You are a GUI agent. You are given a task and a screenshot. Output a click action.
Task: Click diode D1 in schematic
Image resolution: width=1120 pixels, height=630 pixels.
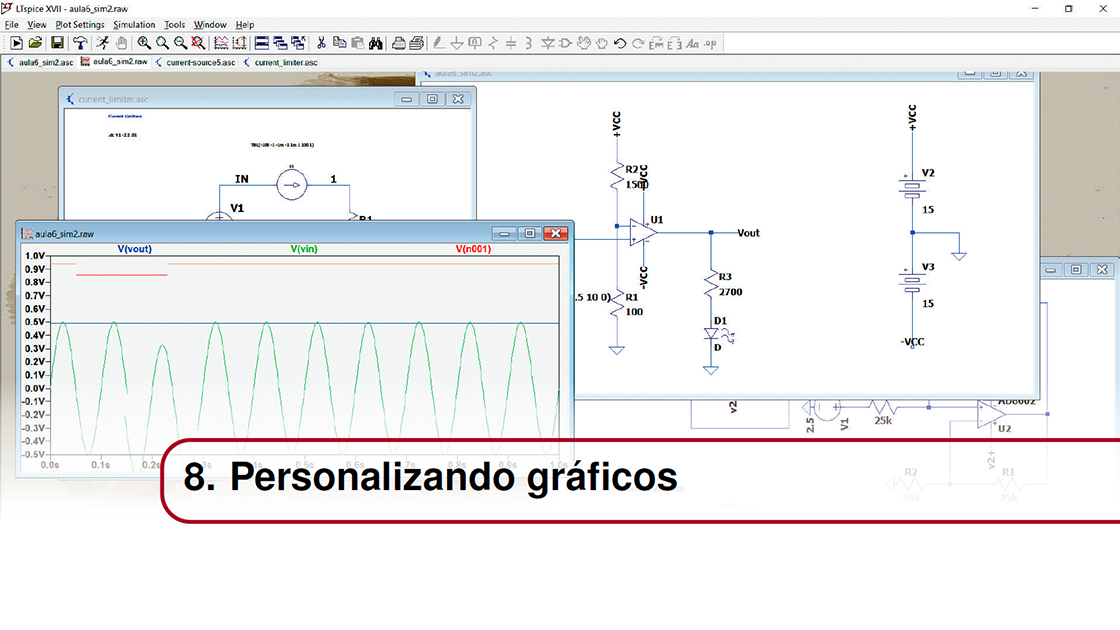tap(711, 334)
